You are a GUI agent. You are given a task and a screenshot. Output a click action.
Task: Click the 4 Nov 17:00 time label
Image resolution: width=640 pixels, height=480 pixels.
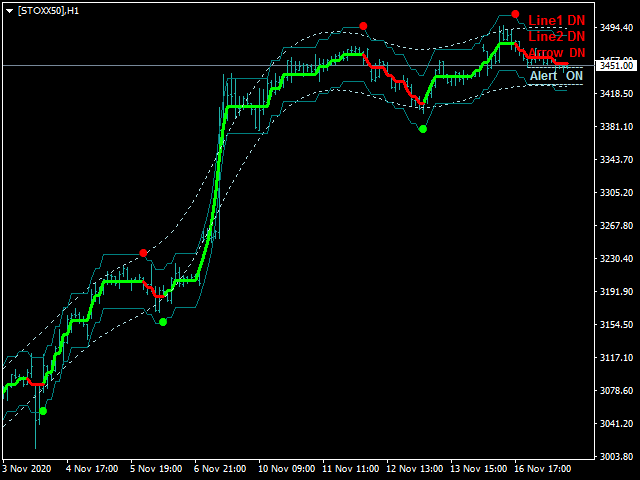(x=92, y=469)
